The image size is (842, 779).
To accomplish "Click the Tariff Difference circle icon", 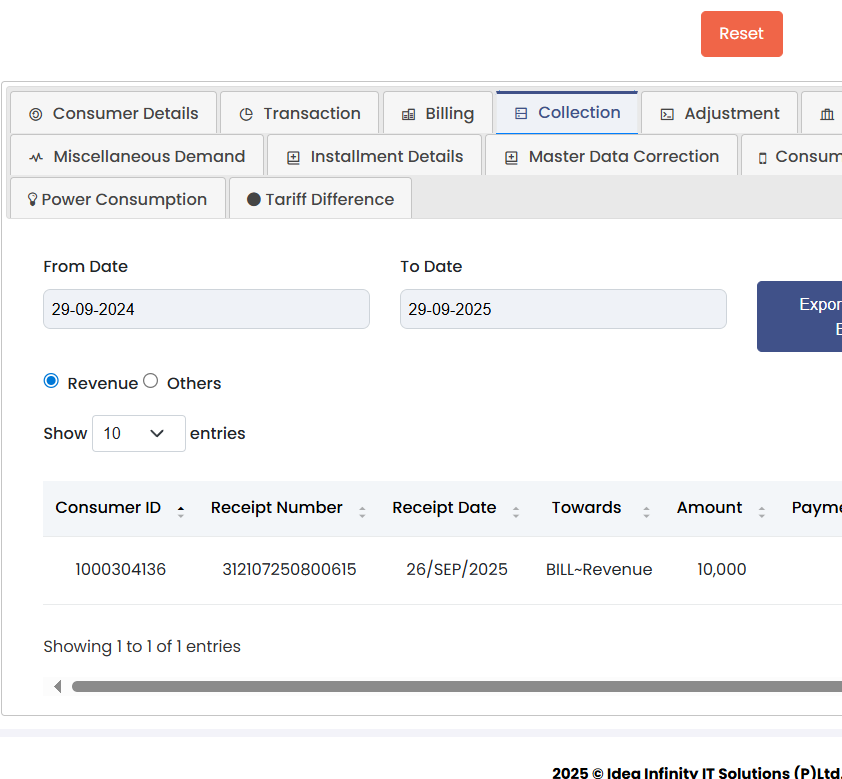I will [x=253, y=200].
